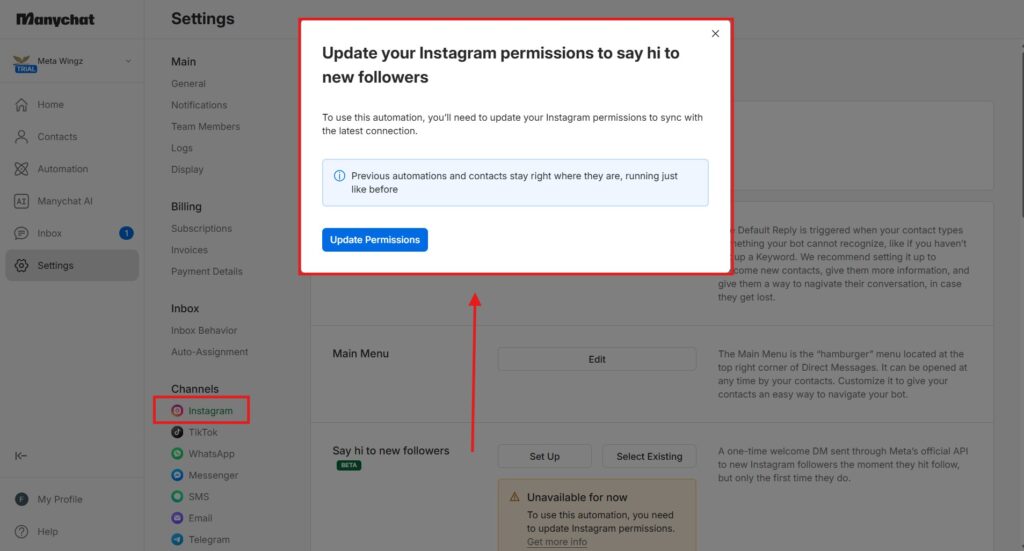The height and width of the screenshot is (551, 1024).
Task: Click the Help question mark icon
Action: pos(22,531)
